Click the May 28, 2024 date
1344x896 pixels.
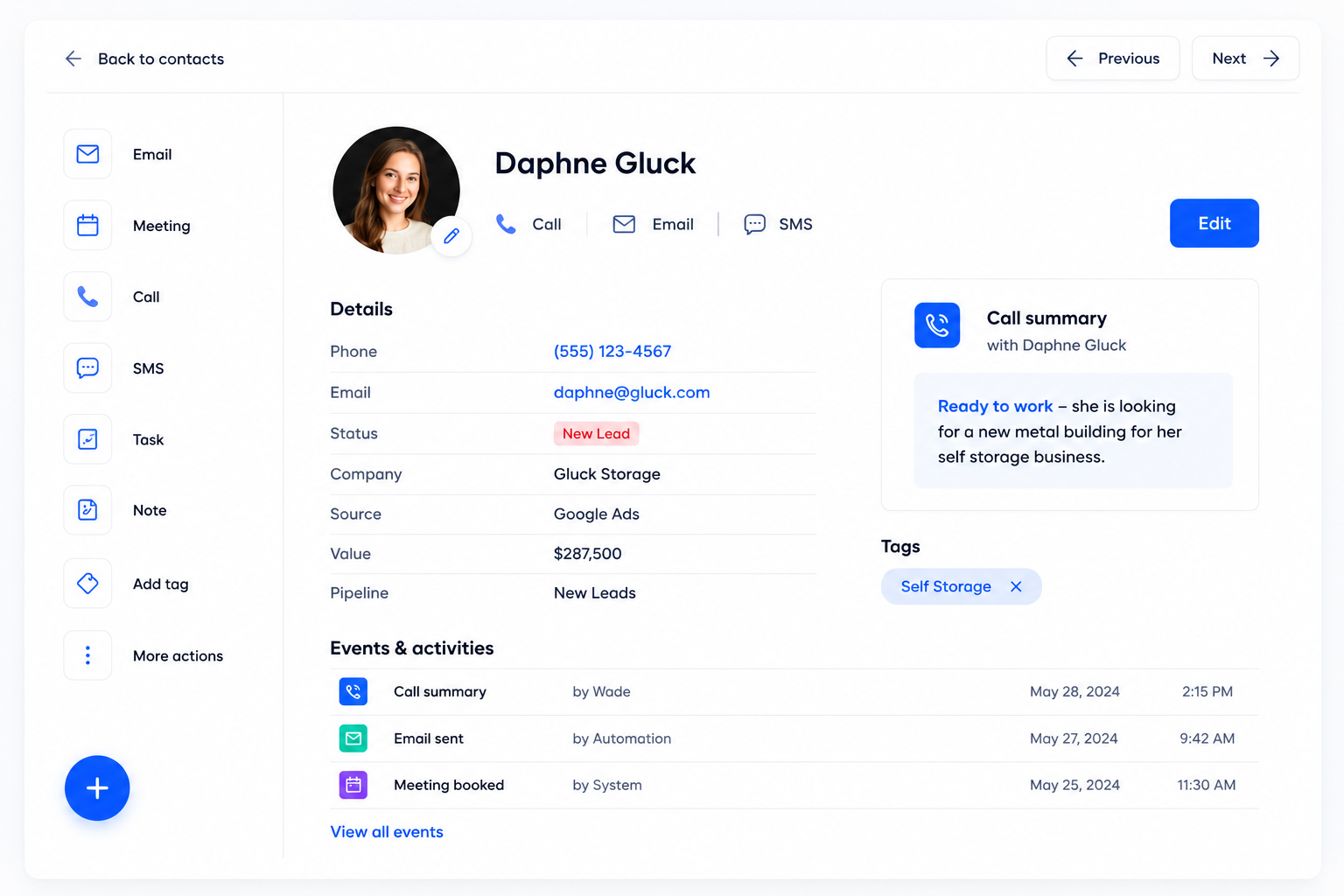(x=1074, y=691)
